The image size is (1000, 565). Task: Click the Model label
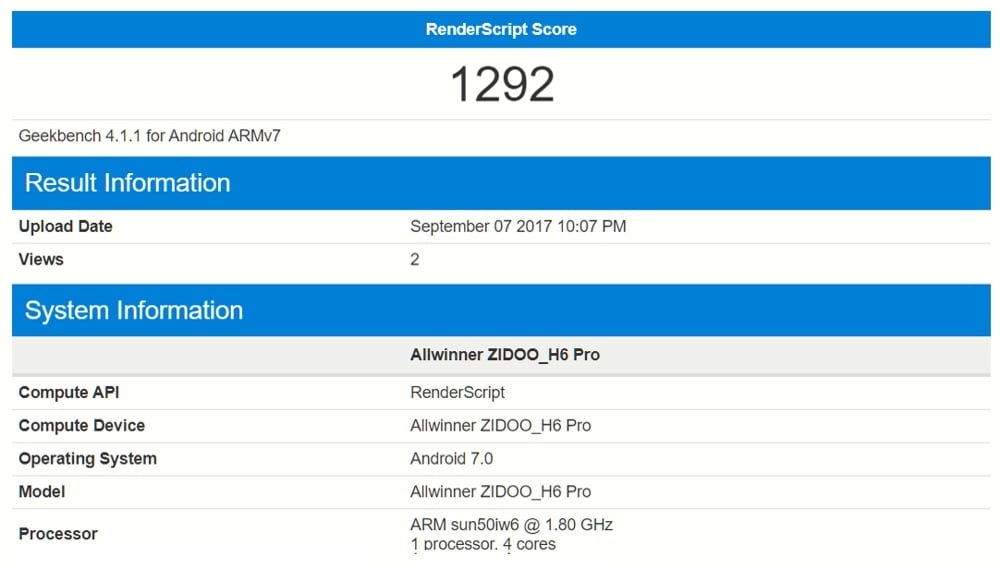coord(41,492)
